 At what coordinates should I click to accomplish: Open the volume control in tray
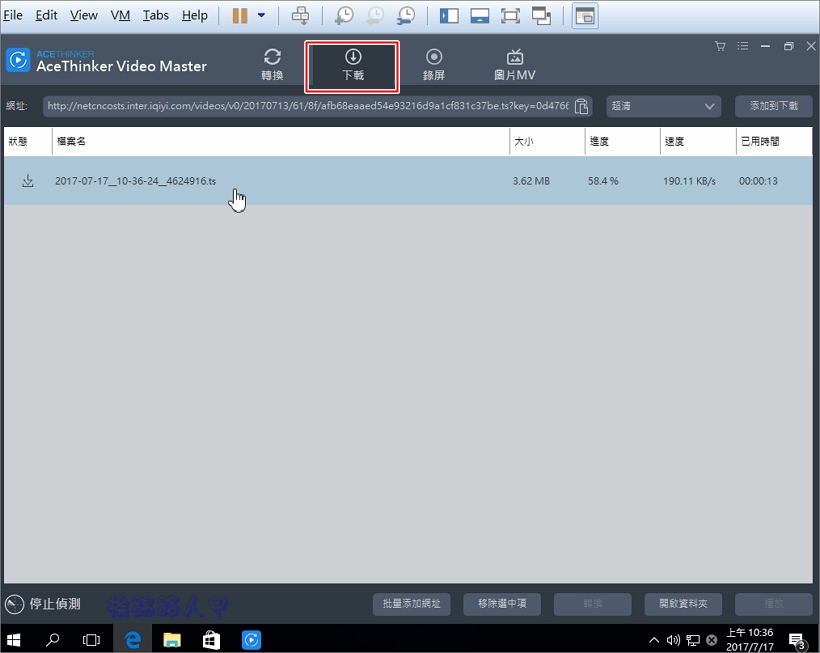(x=673, y=640)
